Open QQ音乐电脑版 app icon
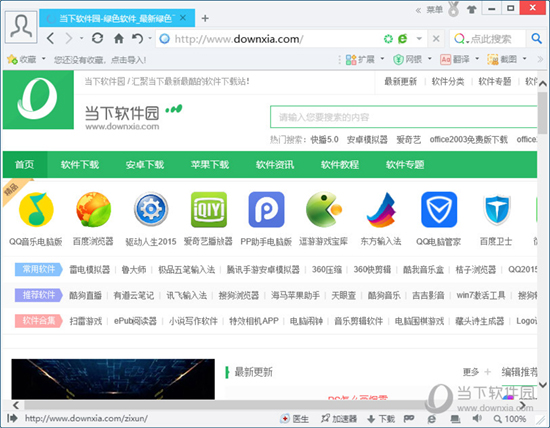550x428 pixels. click(x=36, y=210)
